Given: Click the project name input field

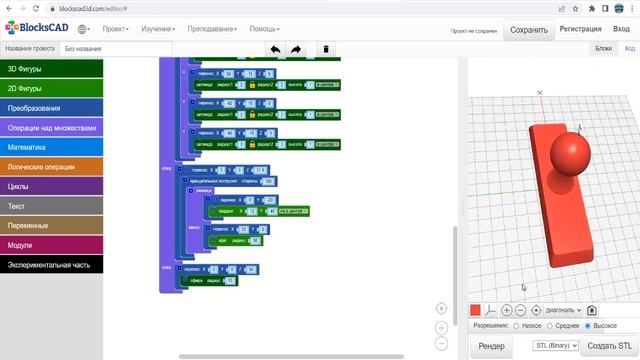Looking at the screenshot, I should click(x=116, y=49).
